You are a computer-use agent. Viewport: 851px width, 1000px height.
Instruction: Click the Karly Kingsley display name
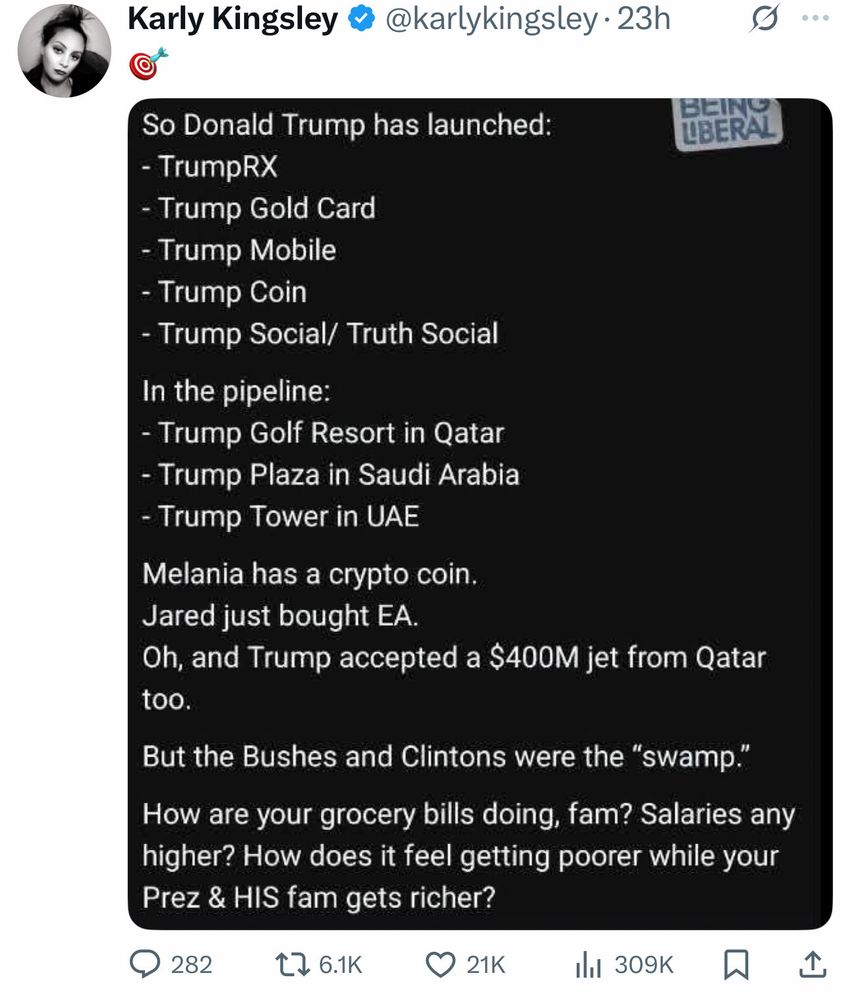(x=233, y=19)
